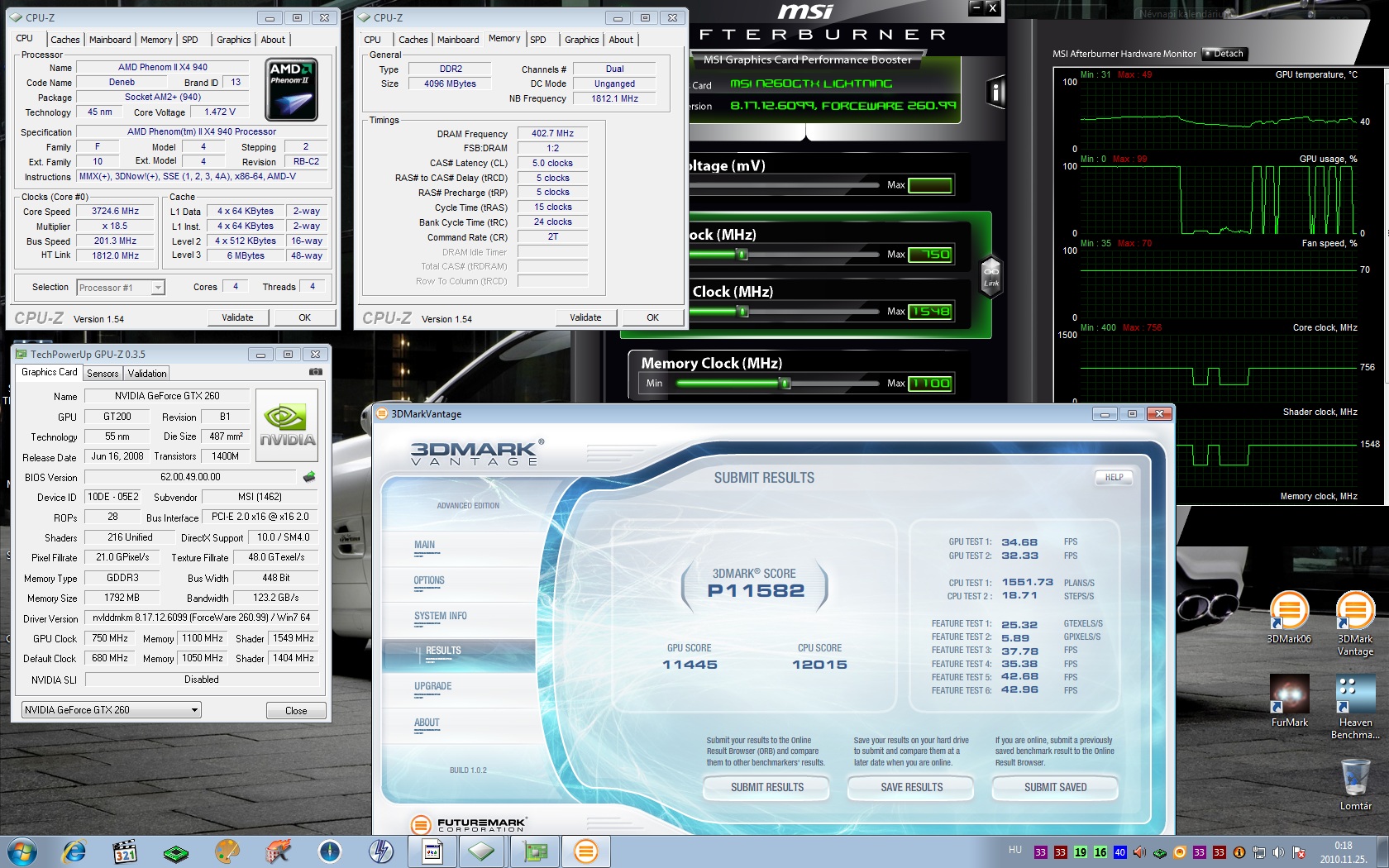Image resolution: width=1389 pixels, height=868 pixels.
Task: Click the memory clock 1100 value box
Action: click(x=931, y=383)
